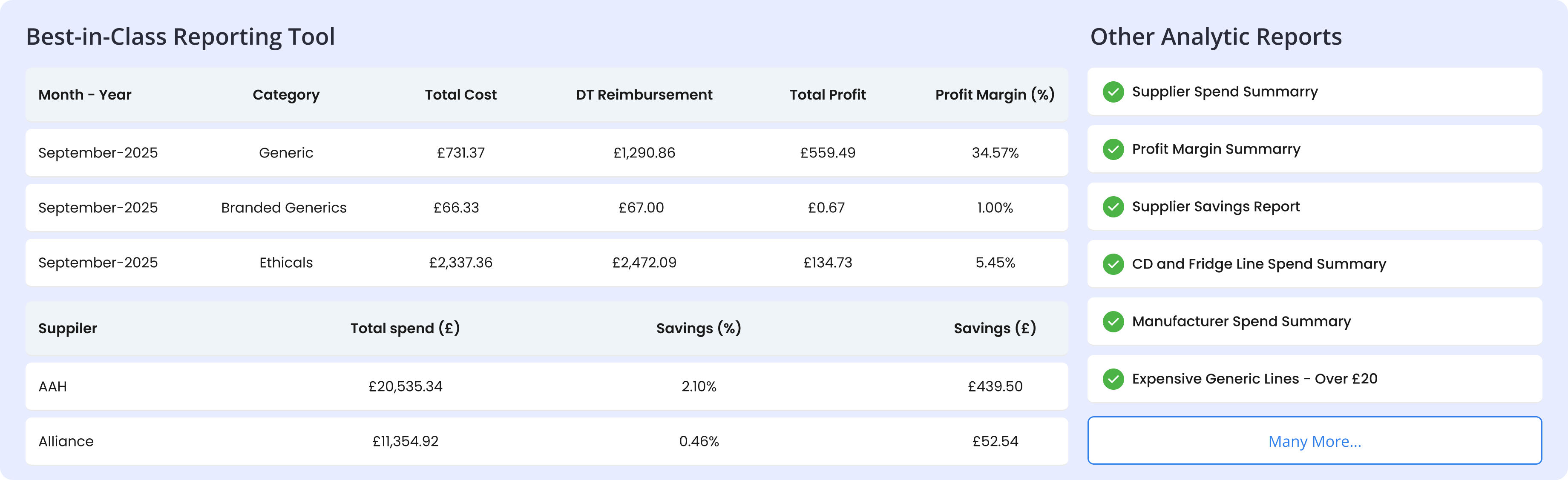Click check icon beside CD and Fridge Line

[x=1113, y=264]
